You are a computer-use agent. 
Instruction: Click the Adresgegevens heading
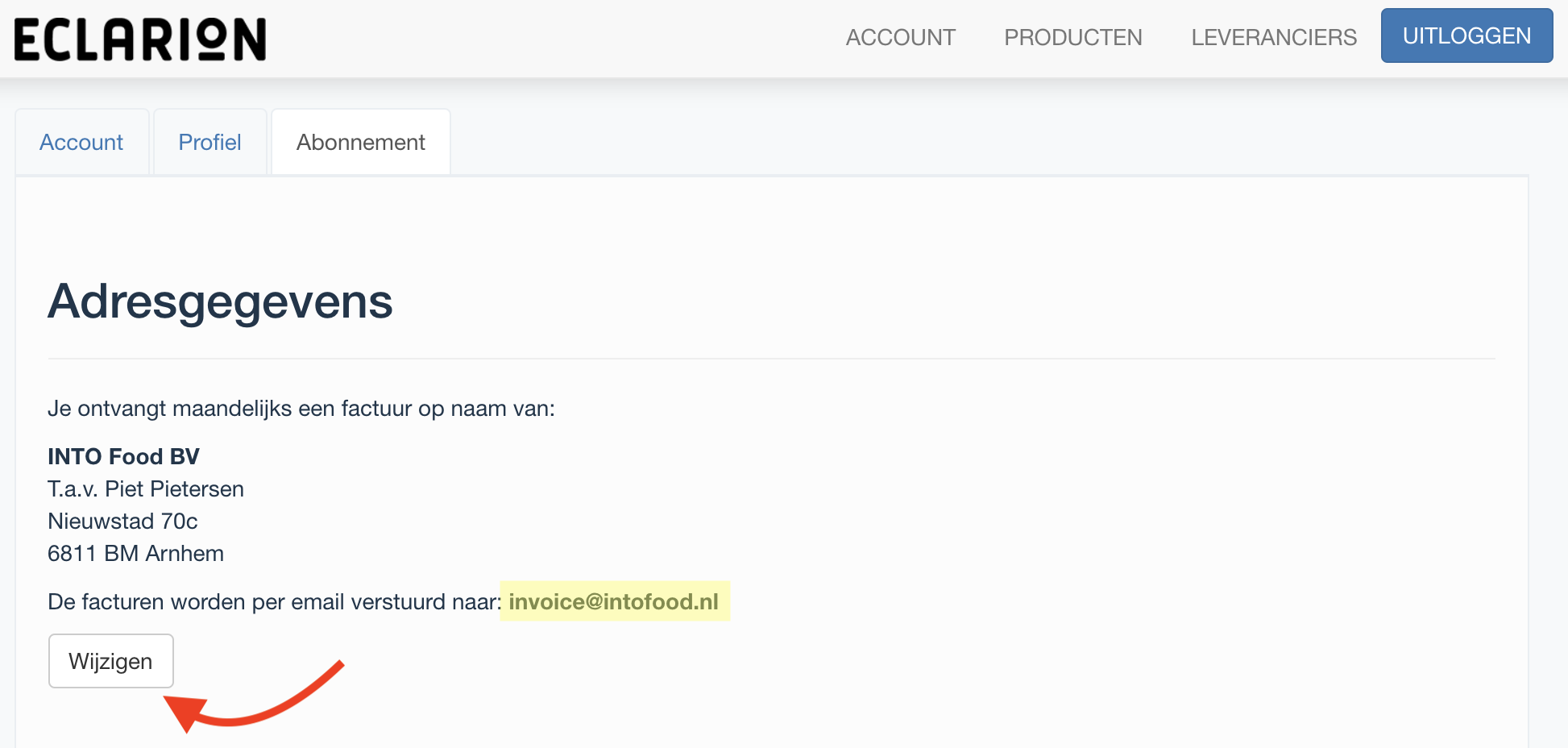220,301
